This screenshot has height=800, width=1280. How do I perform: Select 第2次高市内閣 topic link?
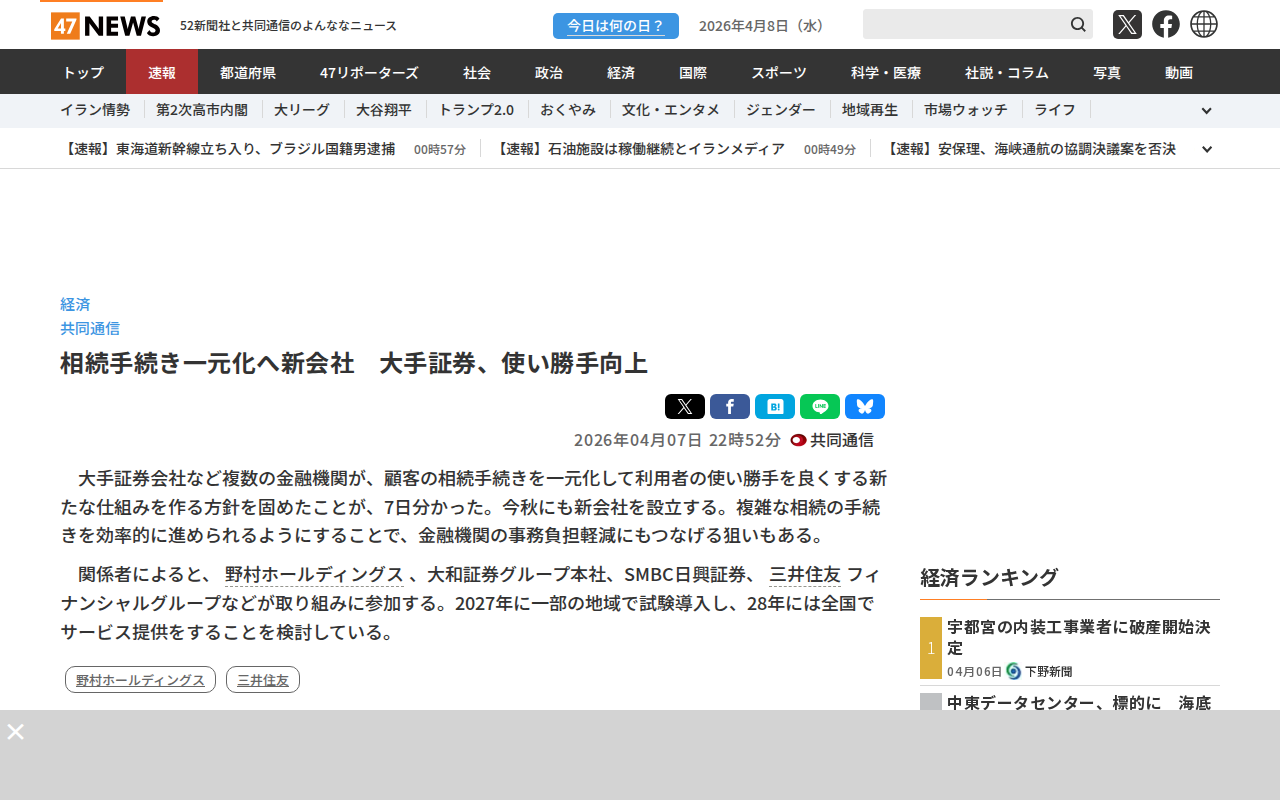(x=202, y=110)
